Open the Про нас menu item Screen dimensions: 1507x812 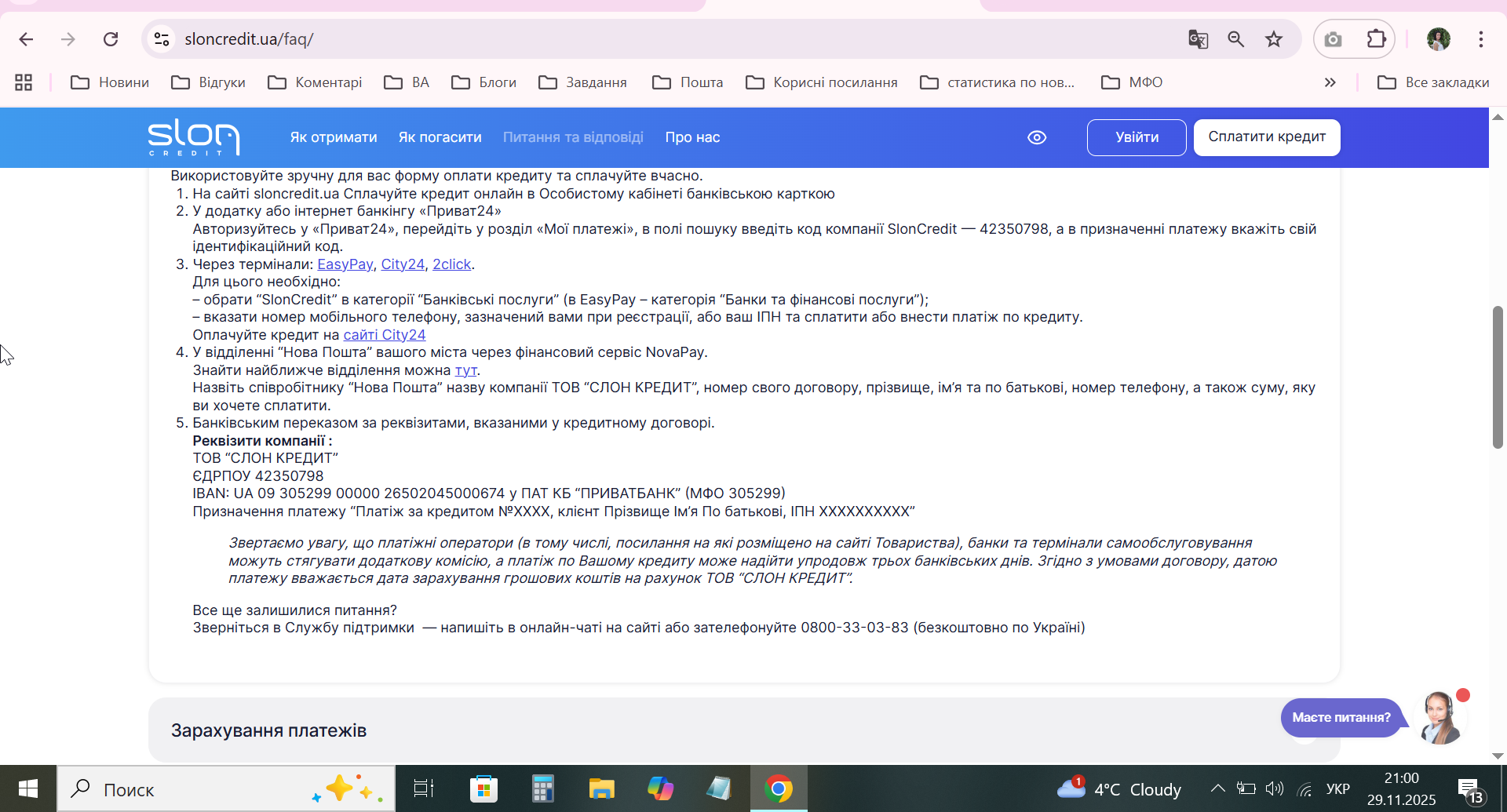coord(692,137)
